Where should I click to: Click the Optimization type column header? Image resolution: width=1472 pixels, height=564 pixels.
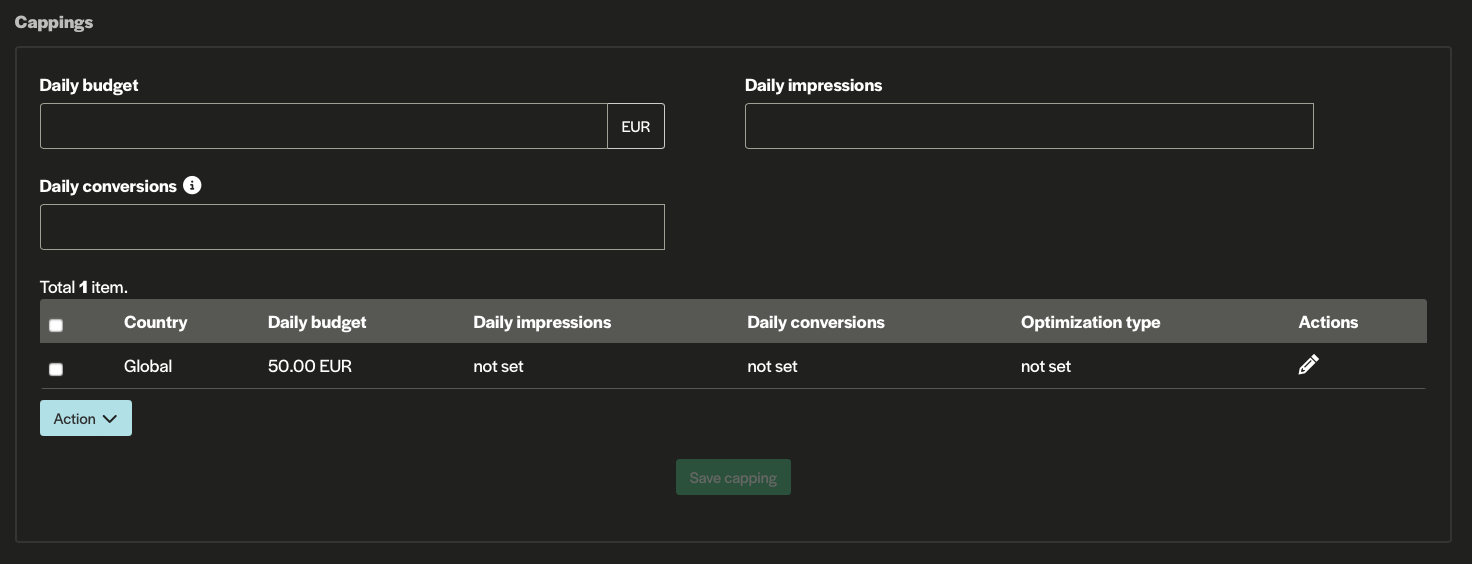point(1090,322)
